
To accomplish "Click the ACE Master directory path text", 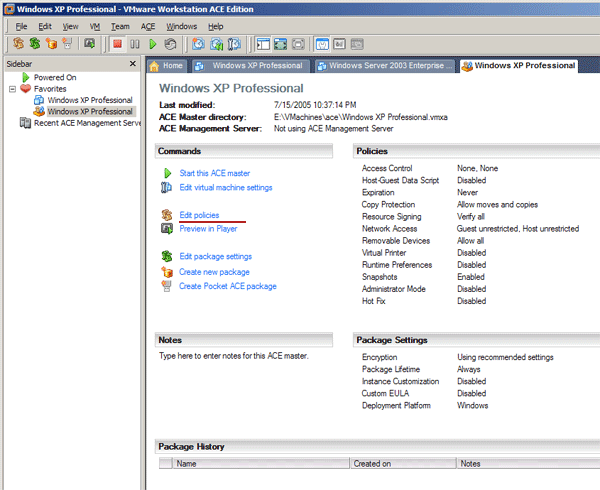I will click(x=360, y=117).
